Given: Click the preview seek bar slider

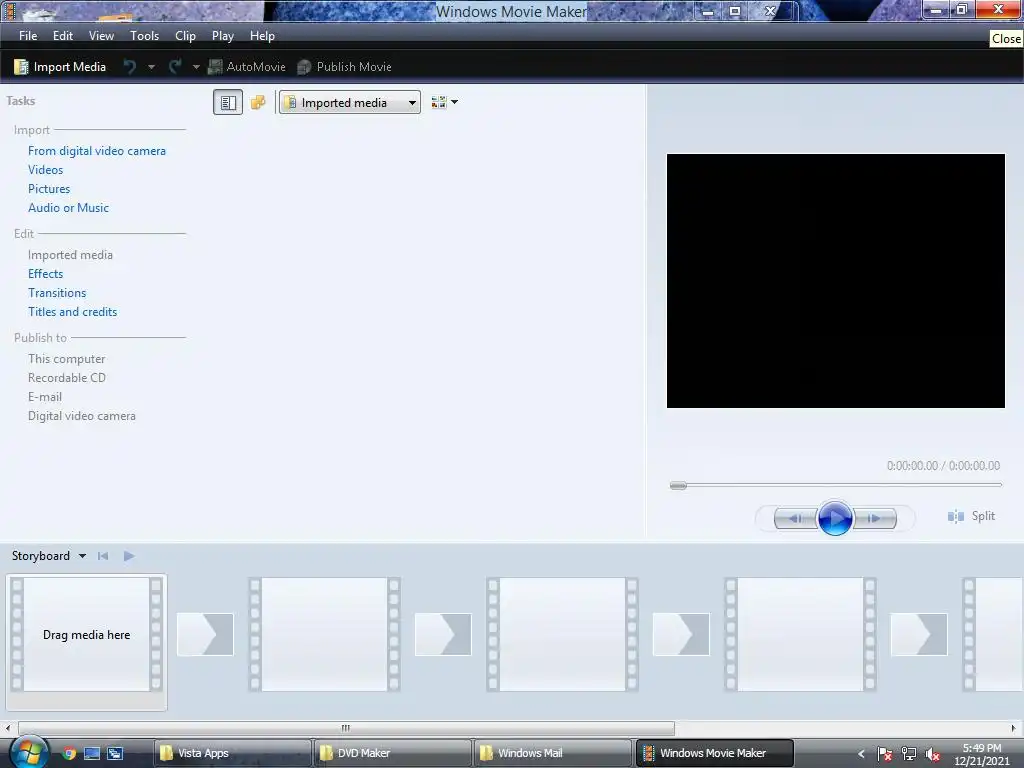Looking at the screenshot, I should pyautogui.click(x=679, y=485).
